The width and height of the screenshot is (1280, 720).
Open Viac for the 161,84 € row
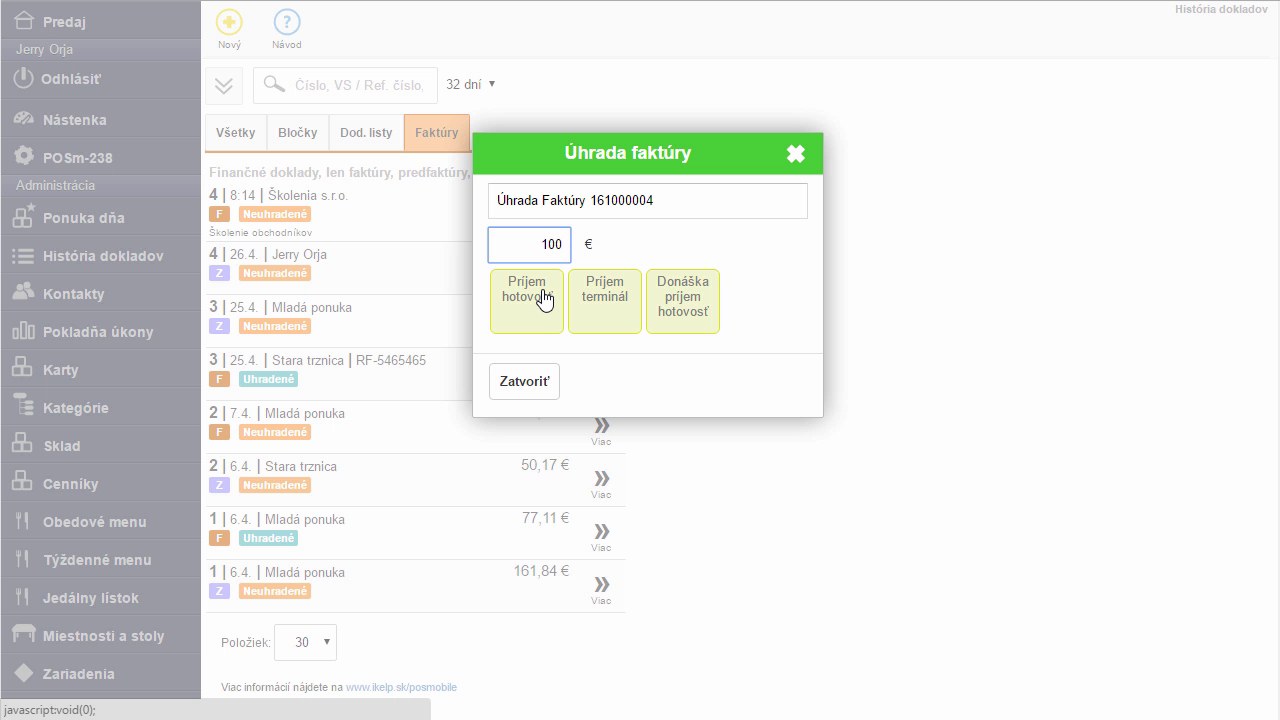pyautogui.click(x=601, y=589)
